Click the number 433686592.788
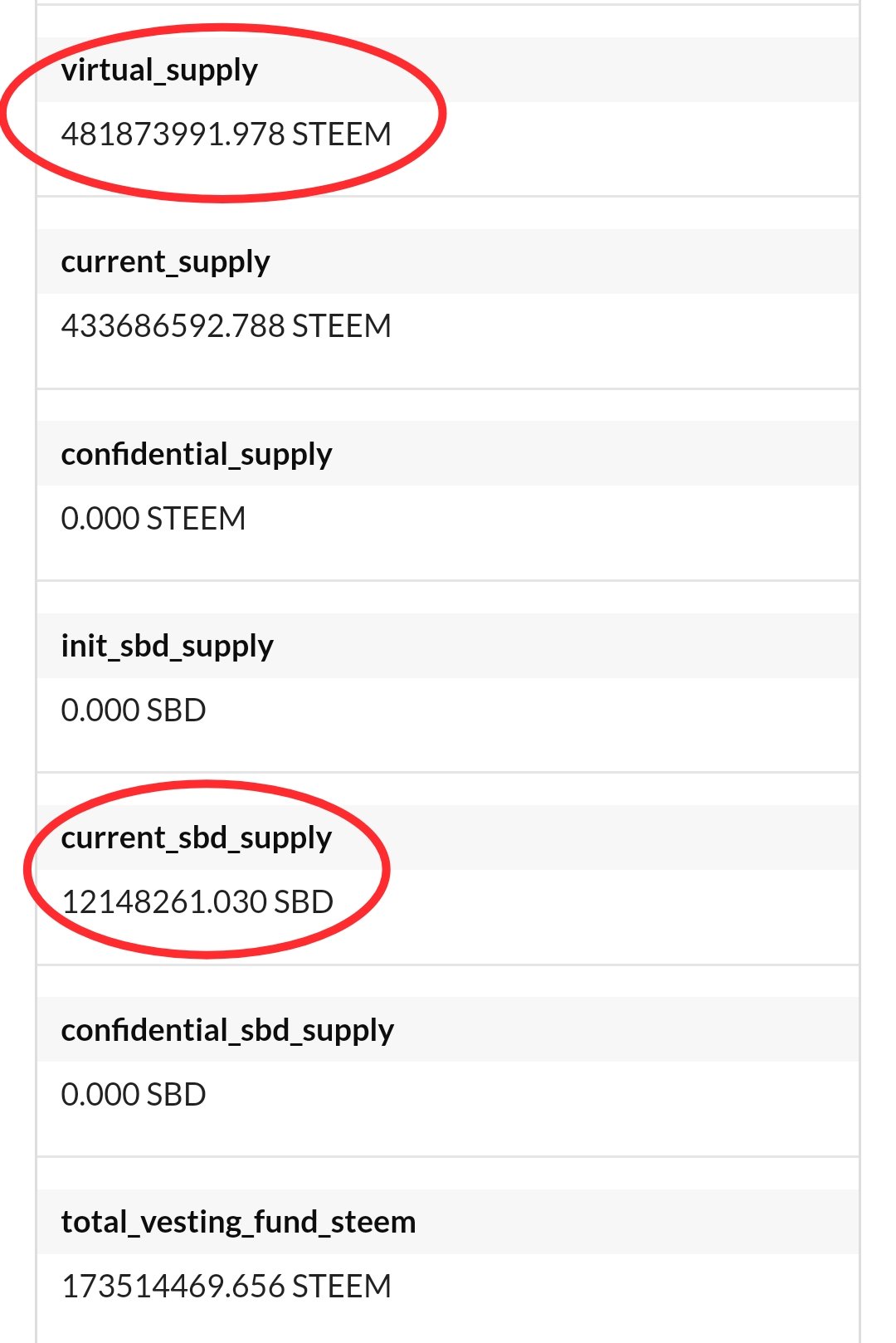 [173, 326]
